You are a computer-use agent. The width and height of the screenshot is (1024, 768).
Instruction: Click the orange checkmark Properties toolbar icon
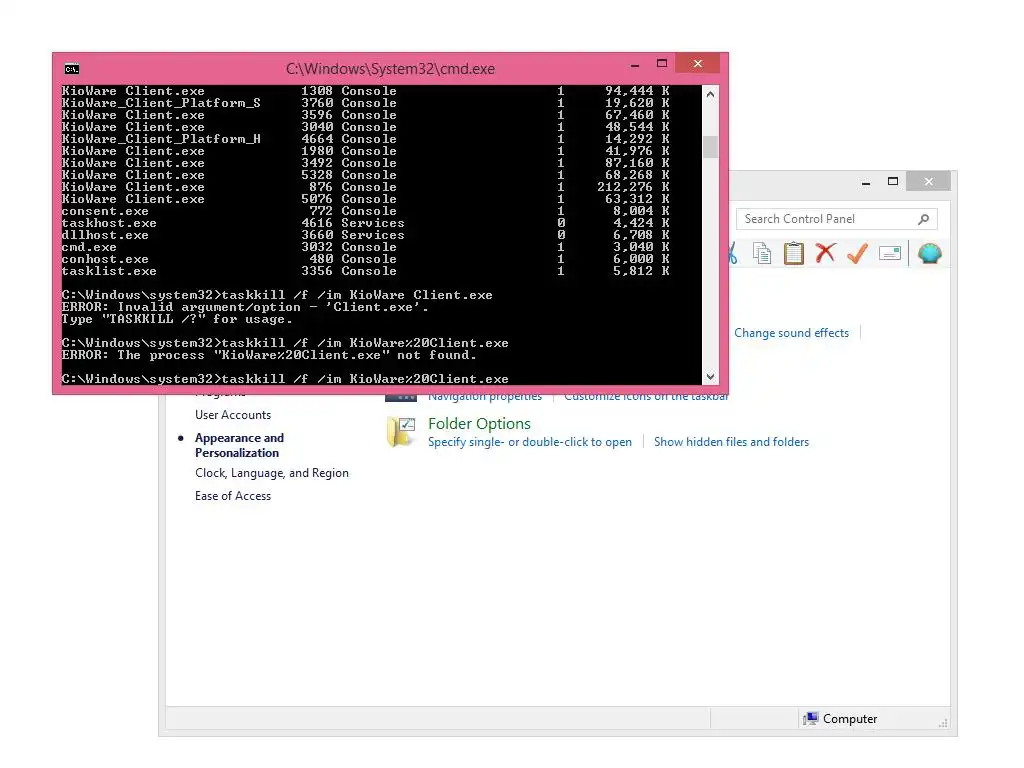pos(857,253)
